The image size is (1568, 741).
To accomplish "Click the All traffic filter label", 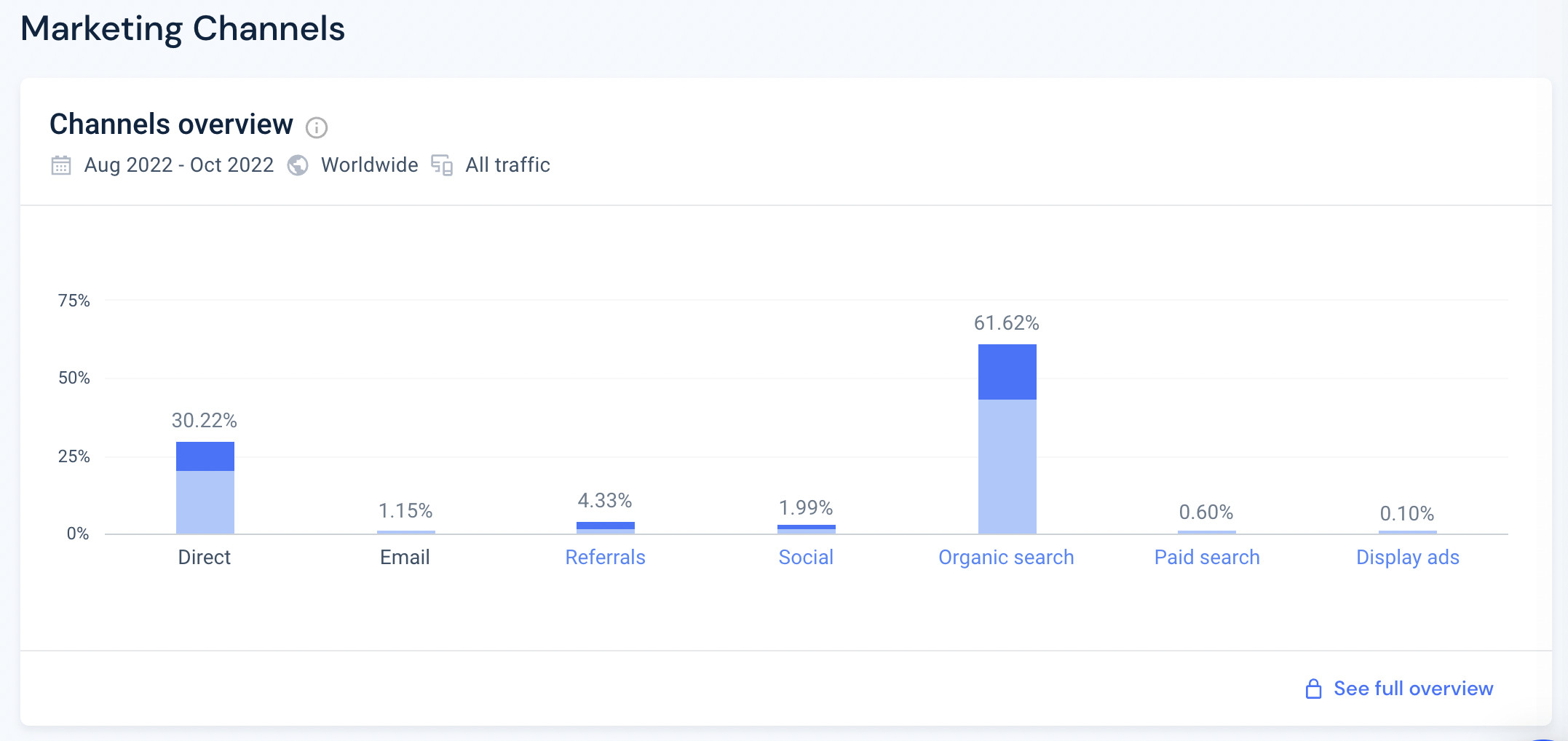I will (507, 165).
